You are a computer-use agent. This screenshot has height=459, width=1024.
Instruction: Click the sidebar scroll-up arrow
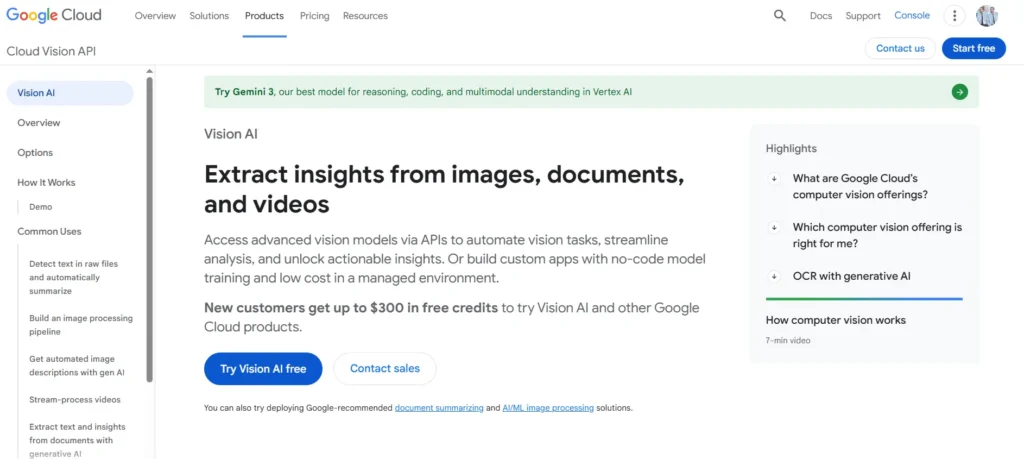pos(149,71)
